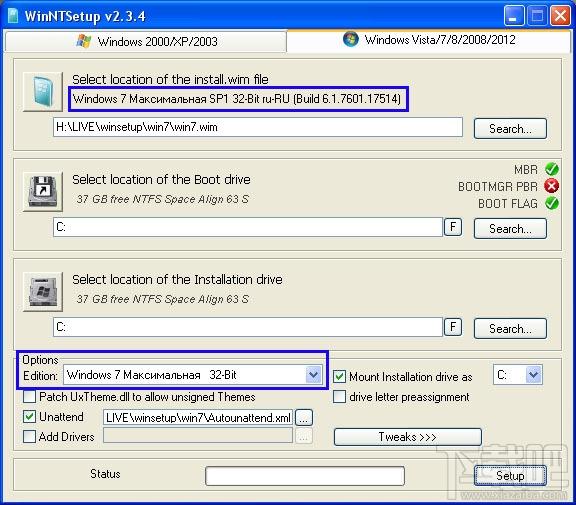The image size is (576, 505).
Task: Close the WinNTSetup window
Action: pyautogui.click(x=560, y=16)
